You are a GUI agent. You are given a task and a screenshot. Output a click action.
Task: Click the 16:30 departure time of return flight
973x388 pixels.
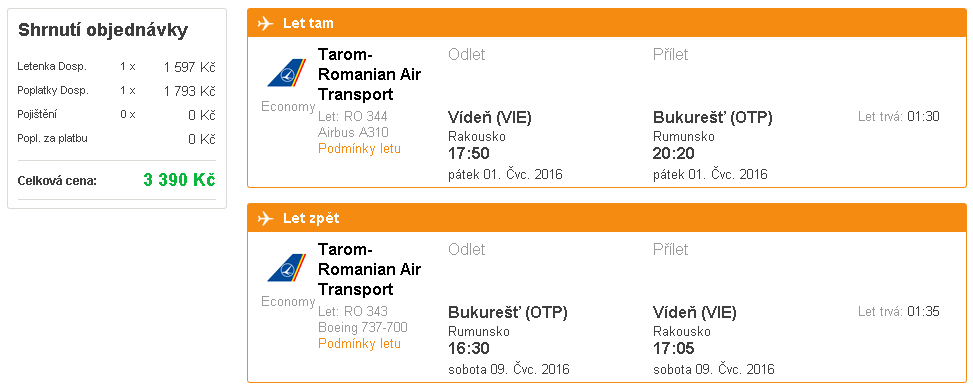coord(469,349)
